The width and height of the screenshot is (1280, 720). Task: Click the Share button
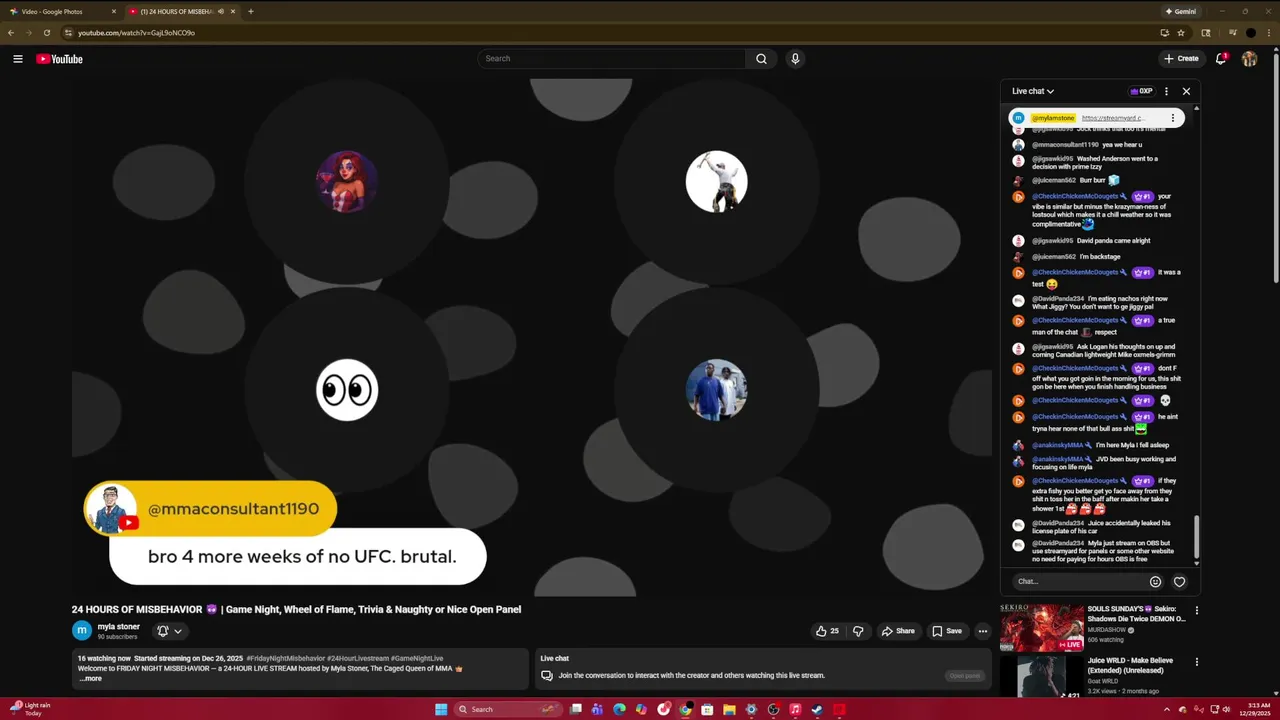click(897, 631)
